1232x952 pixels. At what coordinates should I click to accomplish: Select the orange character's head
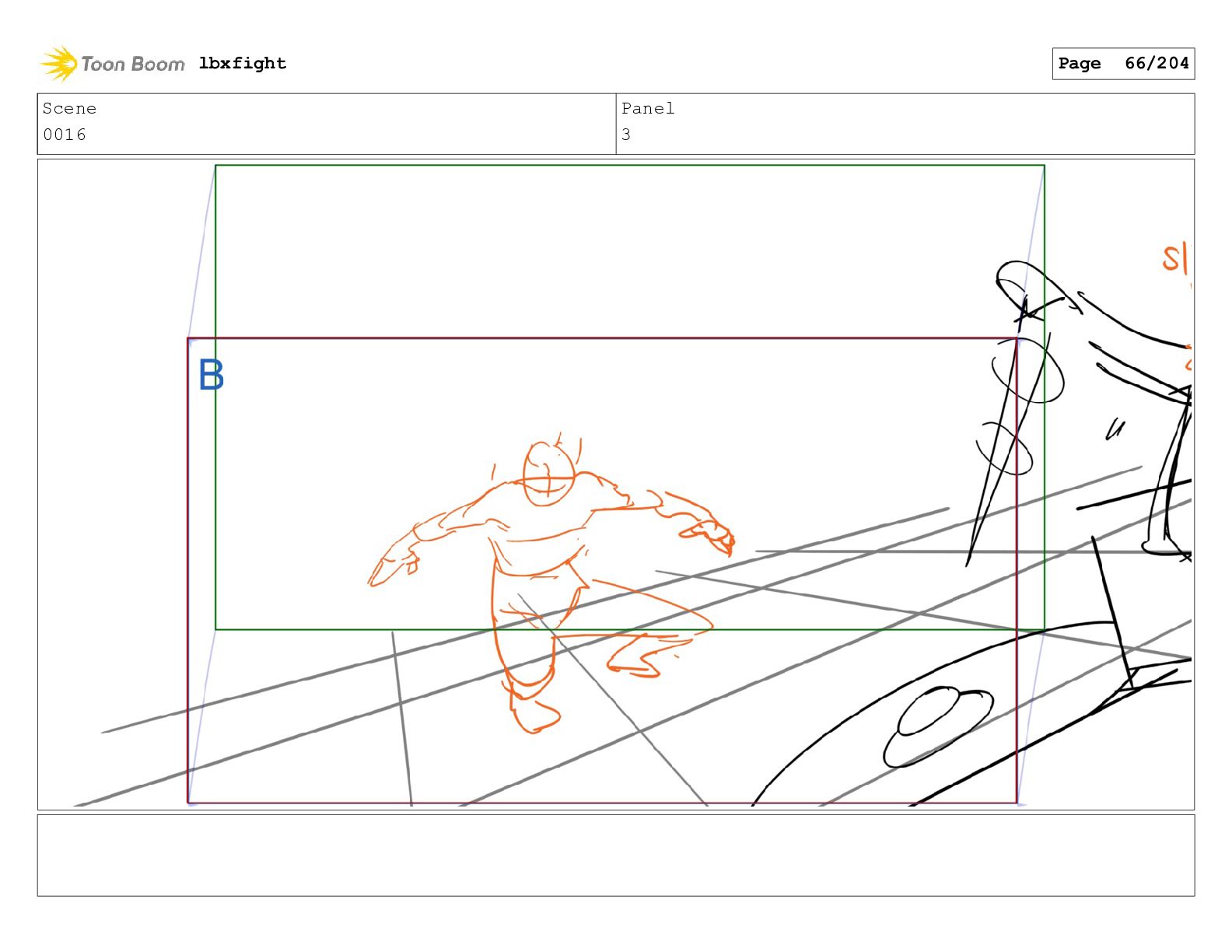pos(548,474)
